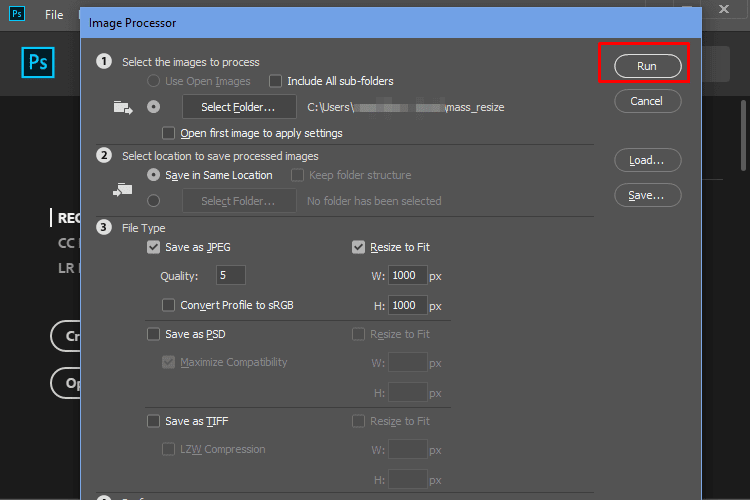The image size is (750, 500).
Task: Enable LZW Compression checkbox
Action: tap(168, 449)
